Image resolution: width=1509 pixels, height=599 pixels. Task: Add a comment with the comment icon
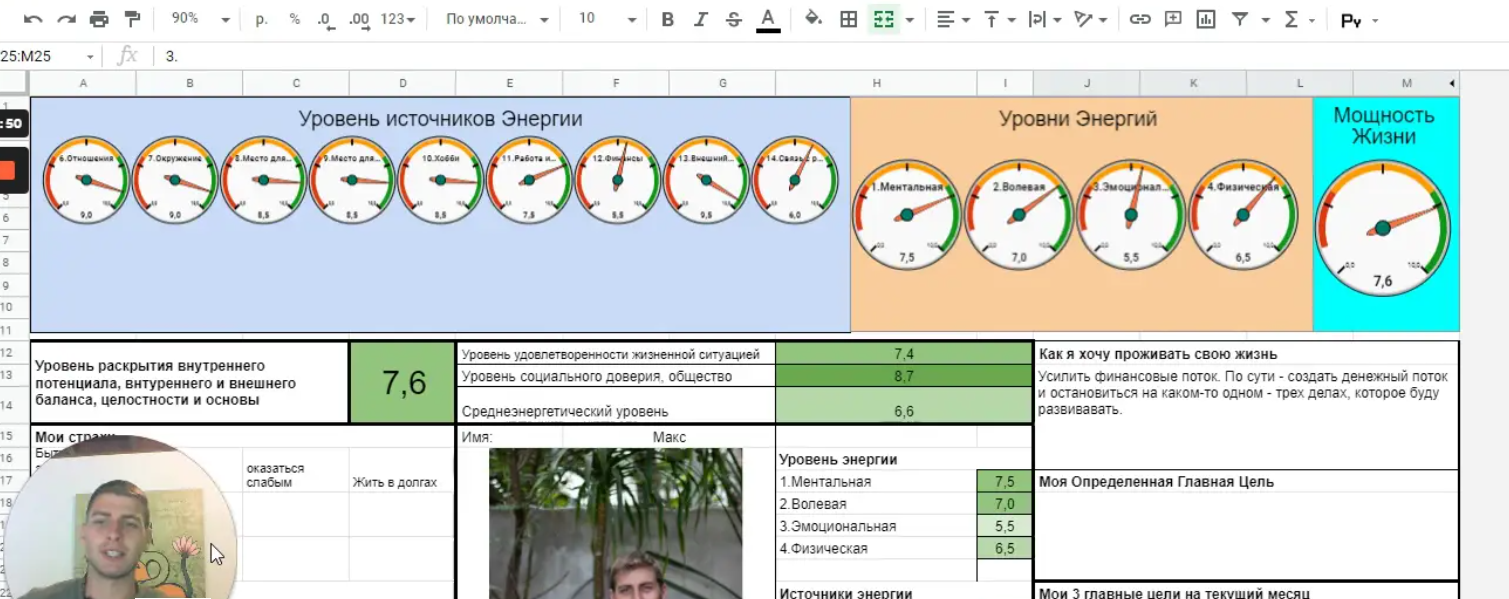pyautogui.click(x=1173, y=19)
